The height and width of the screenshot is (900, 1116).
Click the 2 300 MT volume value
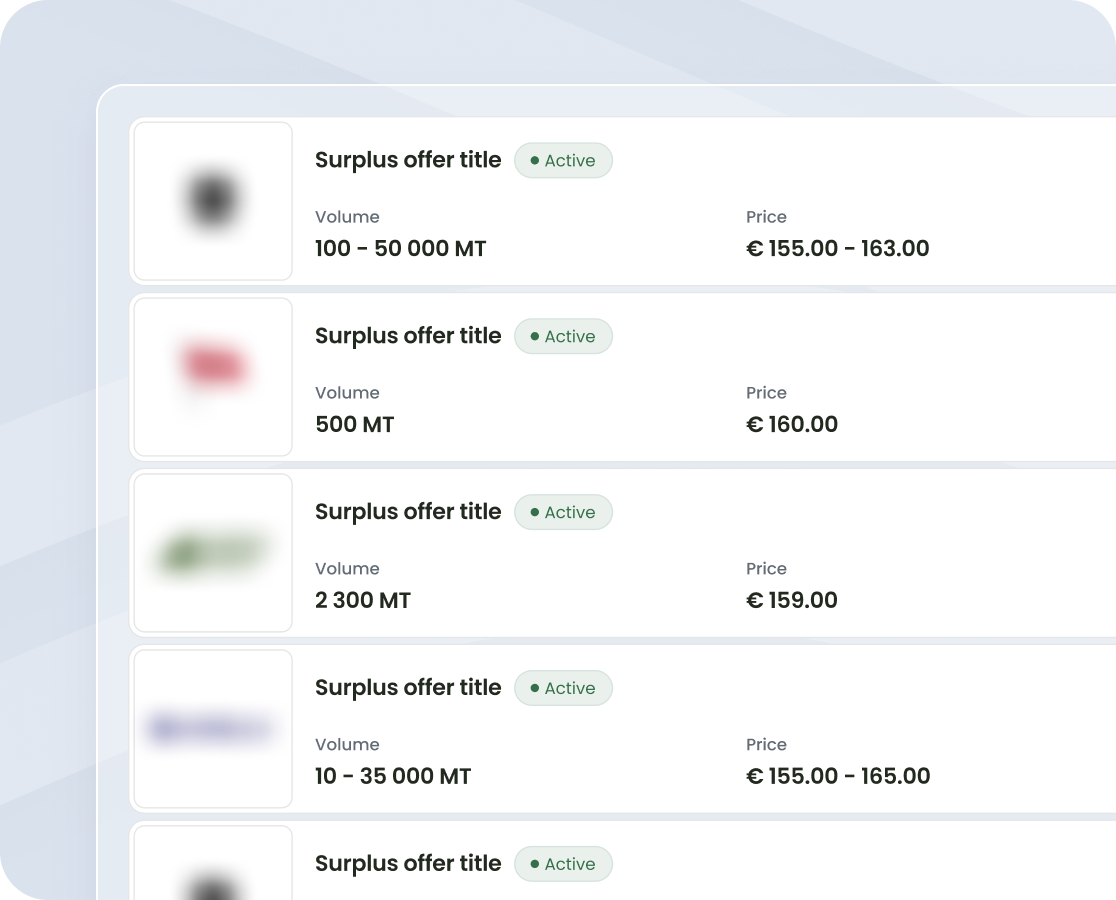coord(362,601)
